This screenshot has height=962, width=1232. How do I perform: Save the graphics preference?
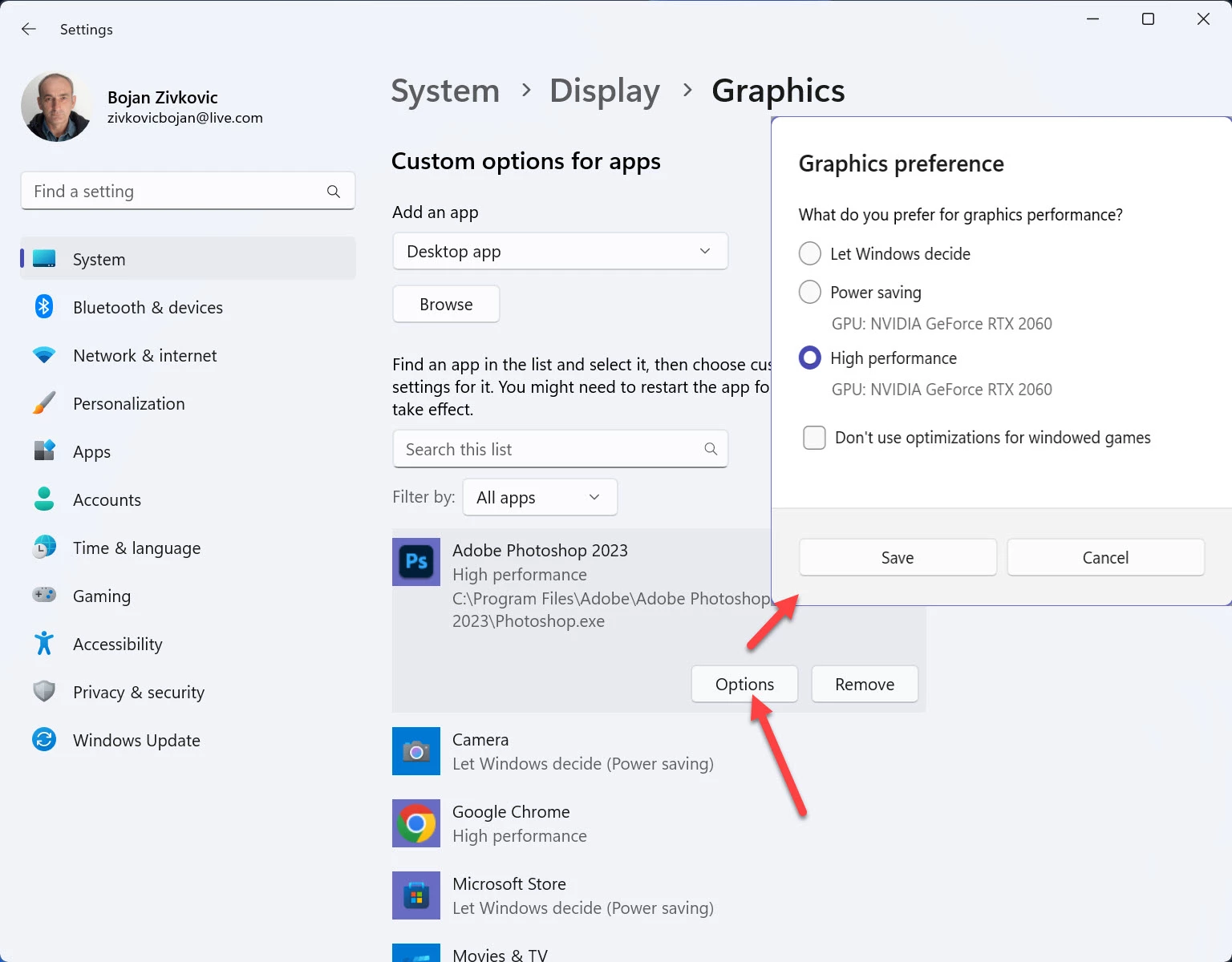[x=898, y=557]
